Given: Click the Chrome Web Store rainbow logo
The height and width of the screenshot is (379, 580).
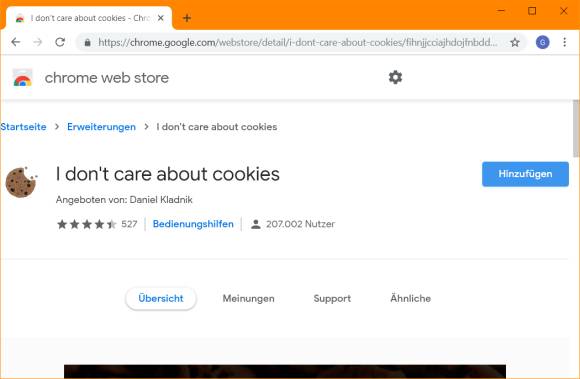Looking at the screenshot, I should [23, 78].
